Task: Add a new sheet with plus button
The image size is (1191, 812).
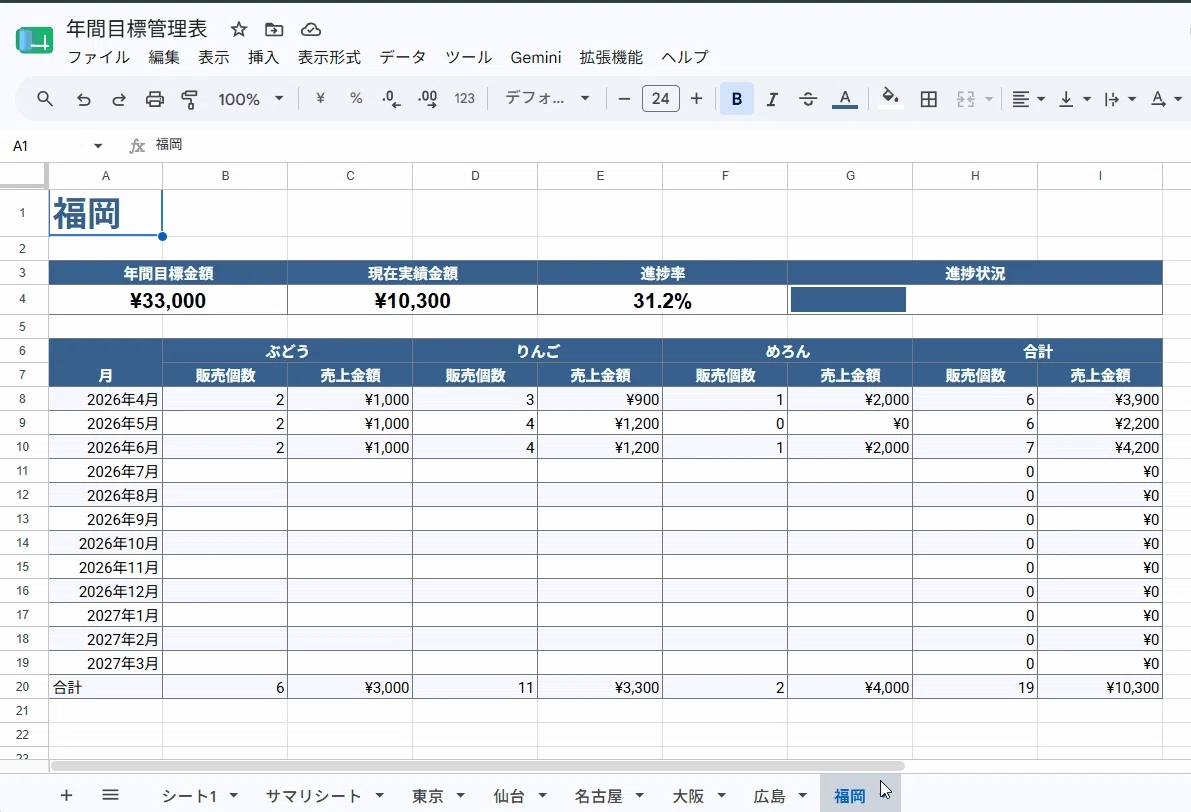Action: click(66, 795)
